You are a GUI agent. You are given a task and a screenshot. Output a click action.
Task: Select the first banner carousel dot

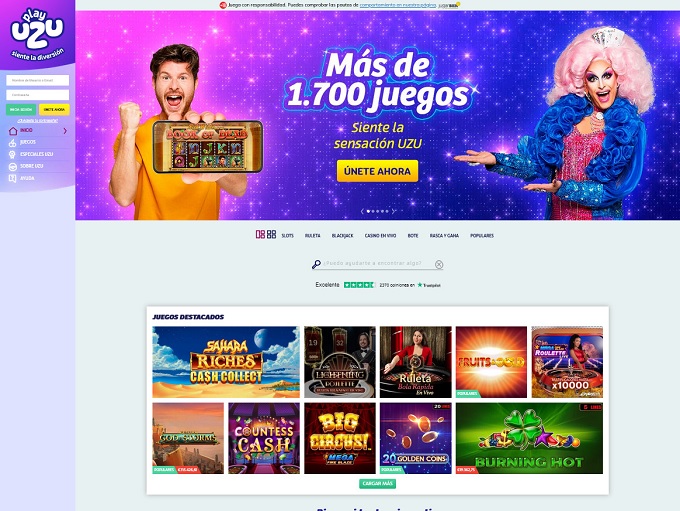(368, 211)
